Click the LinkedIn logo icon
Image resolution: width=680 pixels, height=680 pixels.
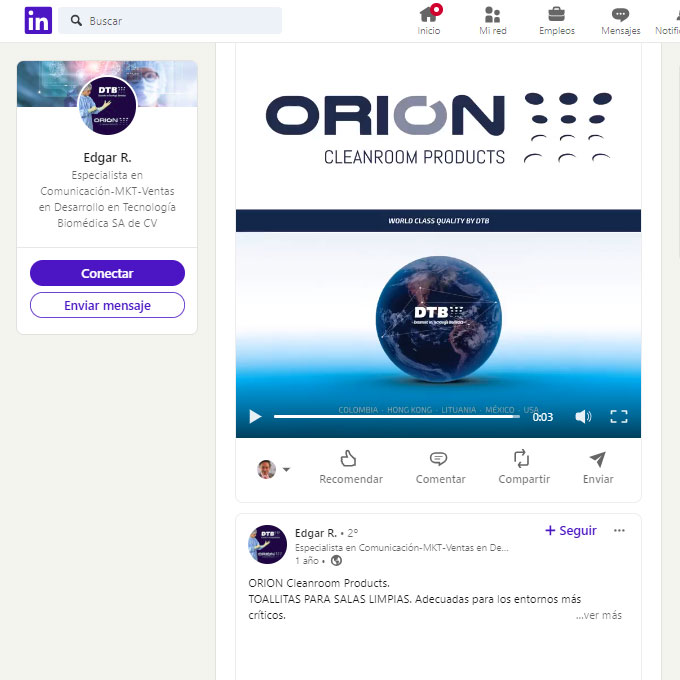pyautogui.click(x=38, y=20)
